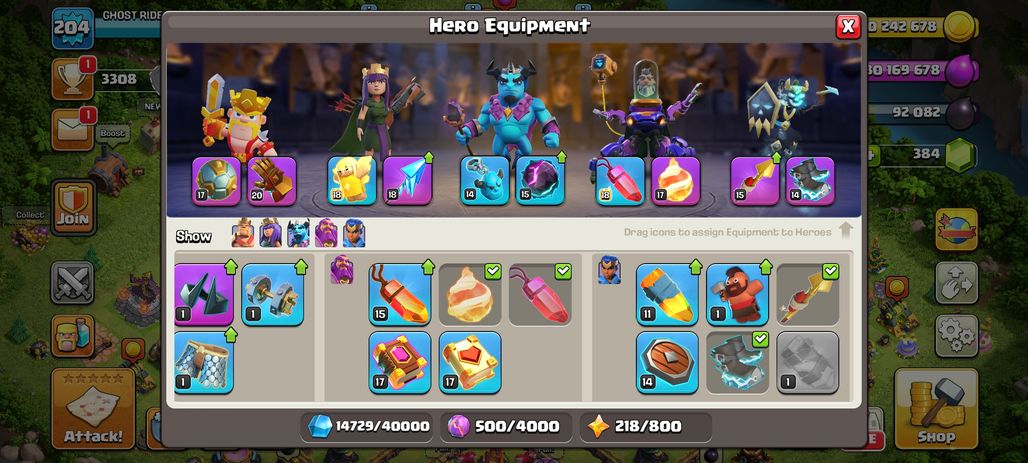Open the level 20 Spiky Ball glove equipment
Viewport: 1028px width, 463px height.
(271, 181)
